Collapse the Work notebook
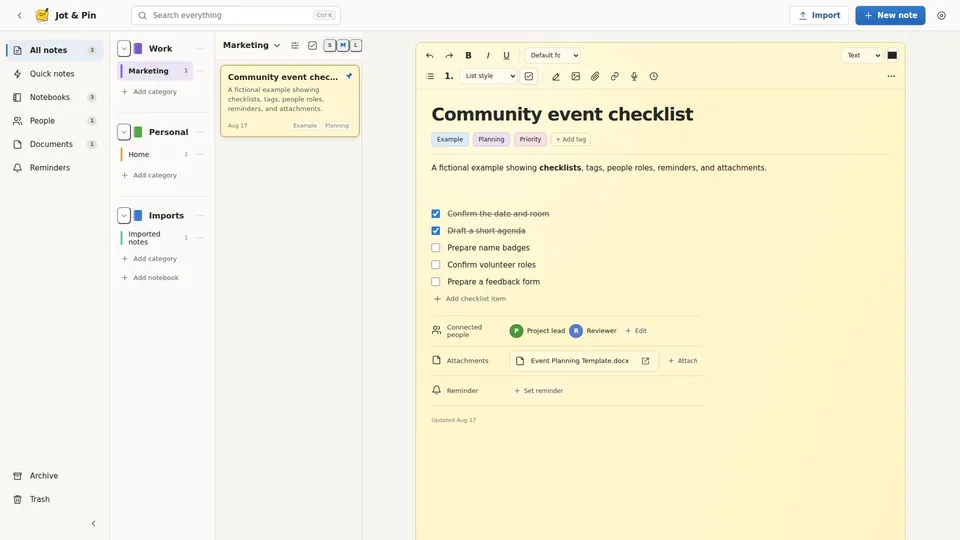This screenshot has width=960, height=540. pos(124,48)
